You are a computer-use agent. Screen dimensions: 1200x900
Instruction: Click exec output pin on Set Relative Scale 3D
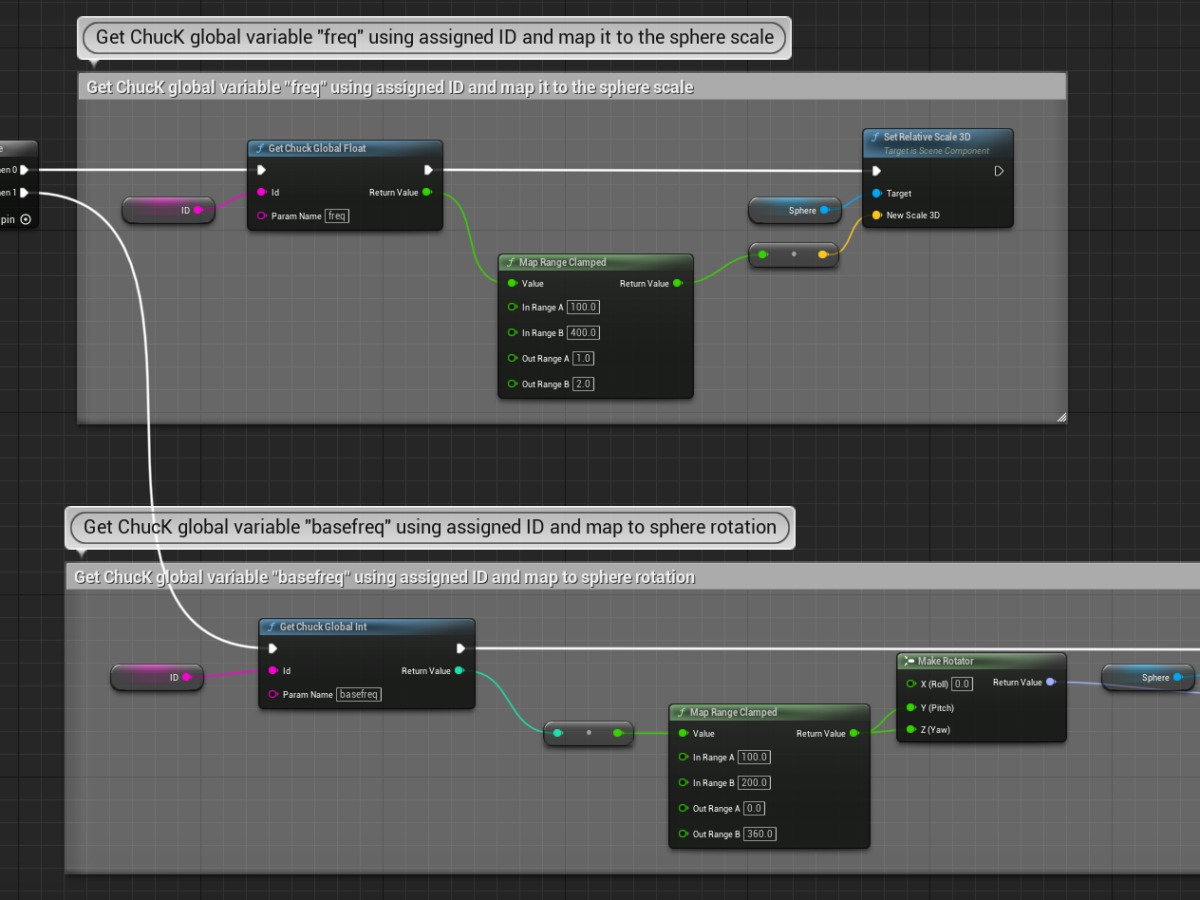point(998,171)
